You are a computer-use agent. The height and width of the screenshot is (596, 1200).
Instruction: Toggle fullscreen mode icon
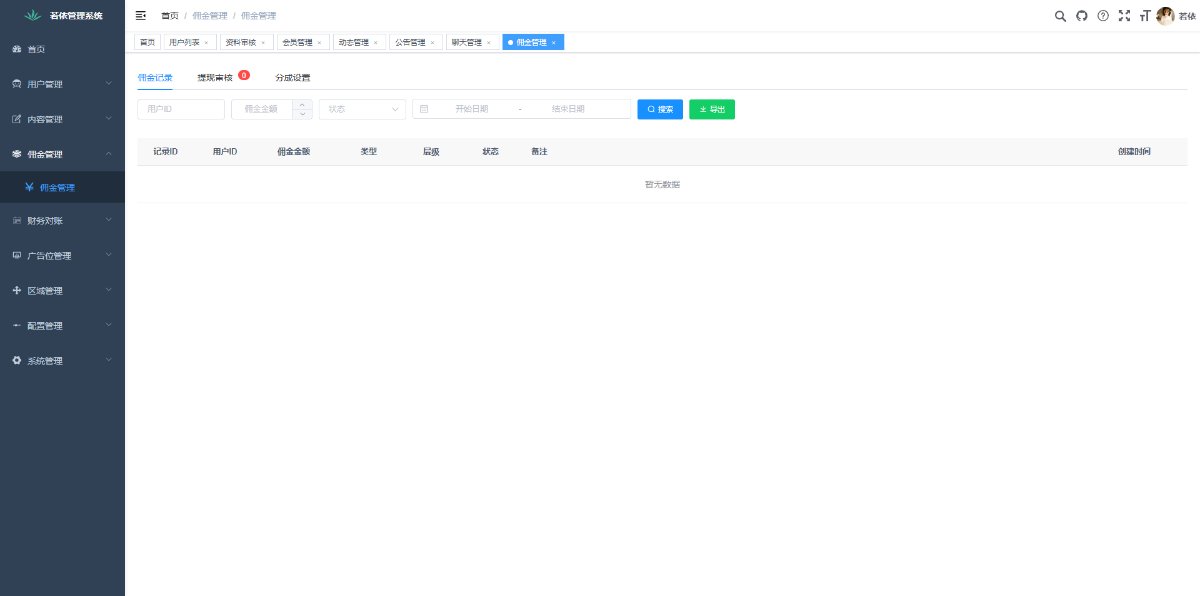click(x=1124, y=16)
